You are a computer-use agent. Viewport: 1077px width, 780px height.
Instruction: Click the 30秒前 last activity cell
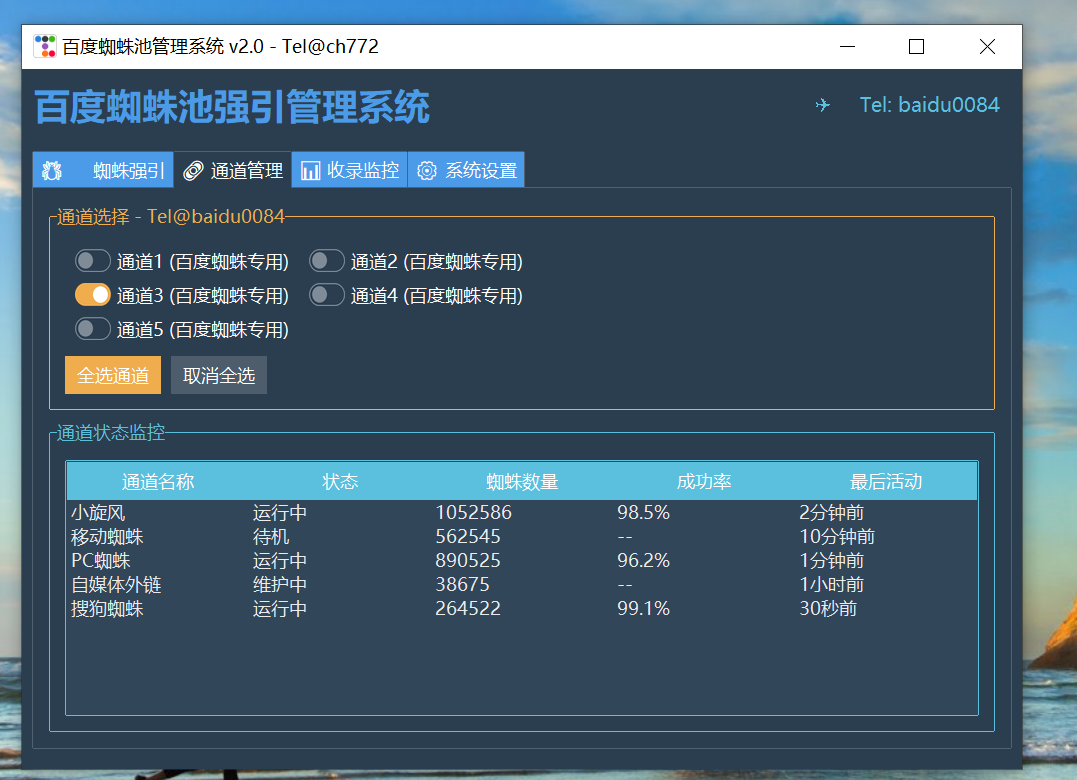pos(828,609)
